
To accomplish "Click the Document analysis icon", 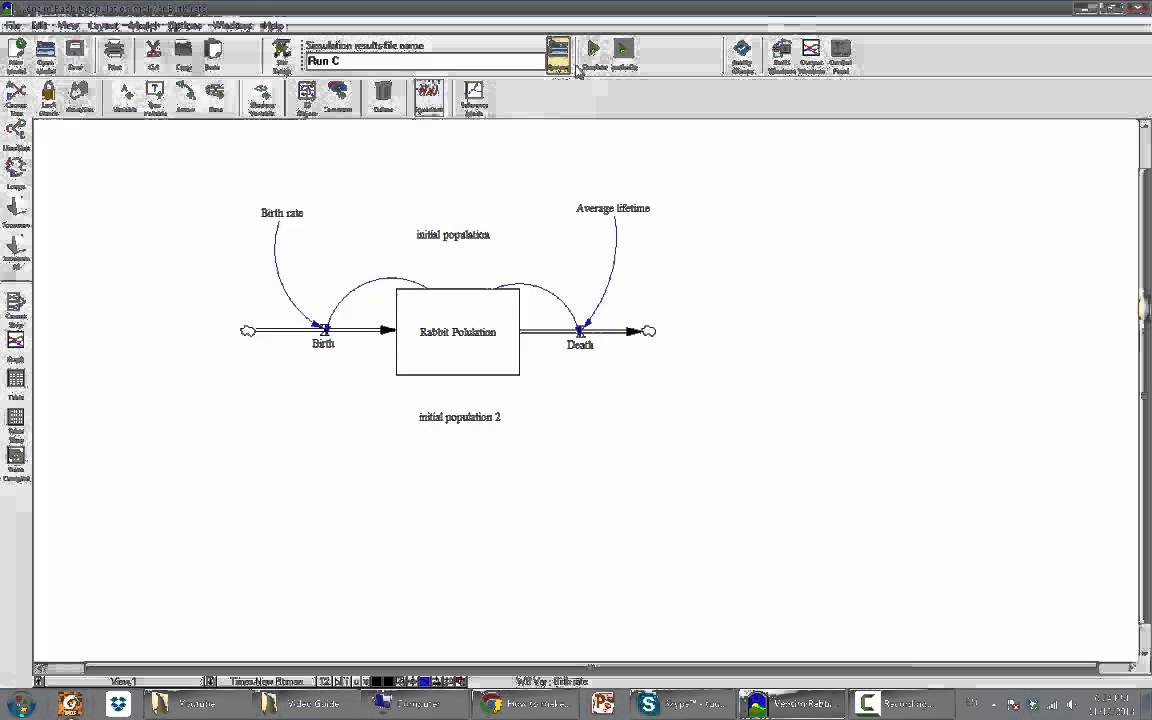I will (x=16, y=212).
